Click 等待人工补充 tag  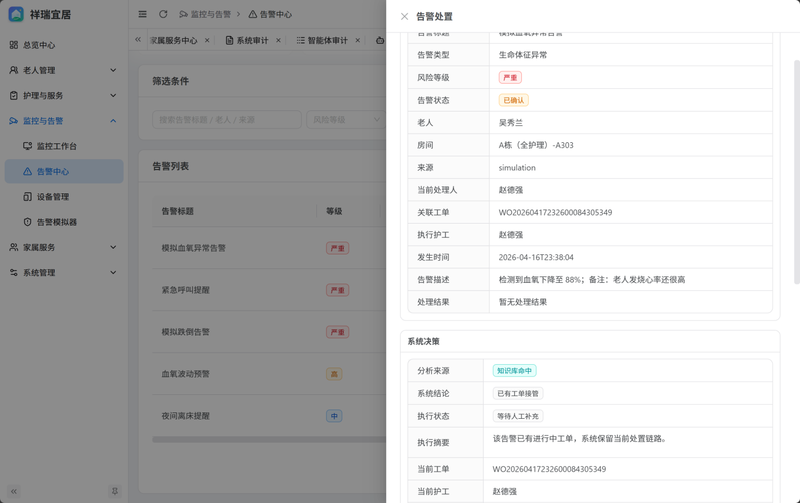point(518,416)
